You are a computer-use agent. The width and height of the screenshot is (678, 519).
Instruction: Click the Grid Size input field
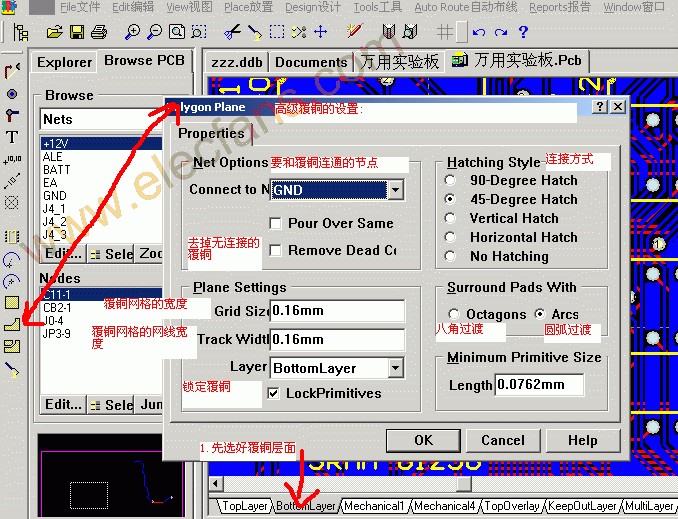pyautogui.click(x=337, y=311)
